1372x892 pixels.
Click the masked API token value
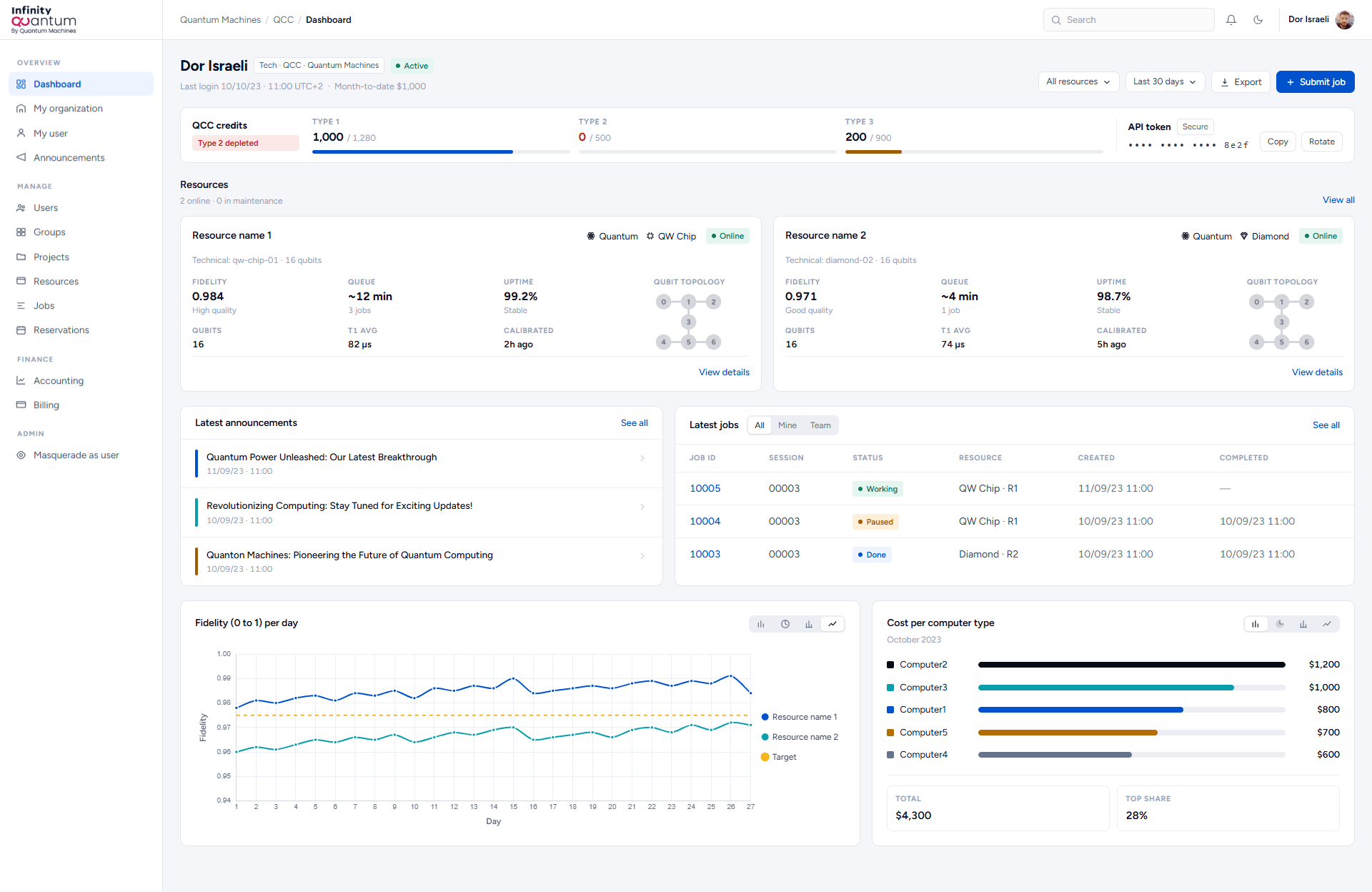1188,145
